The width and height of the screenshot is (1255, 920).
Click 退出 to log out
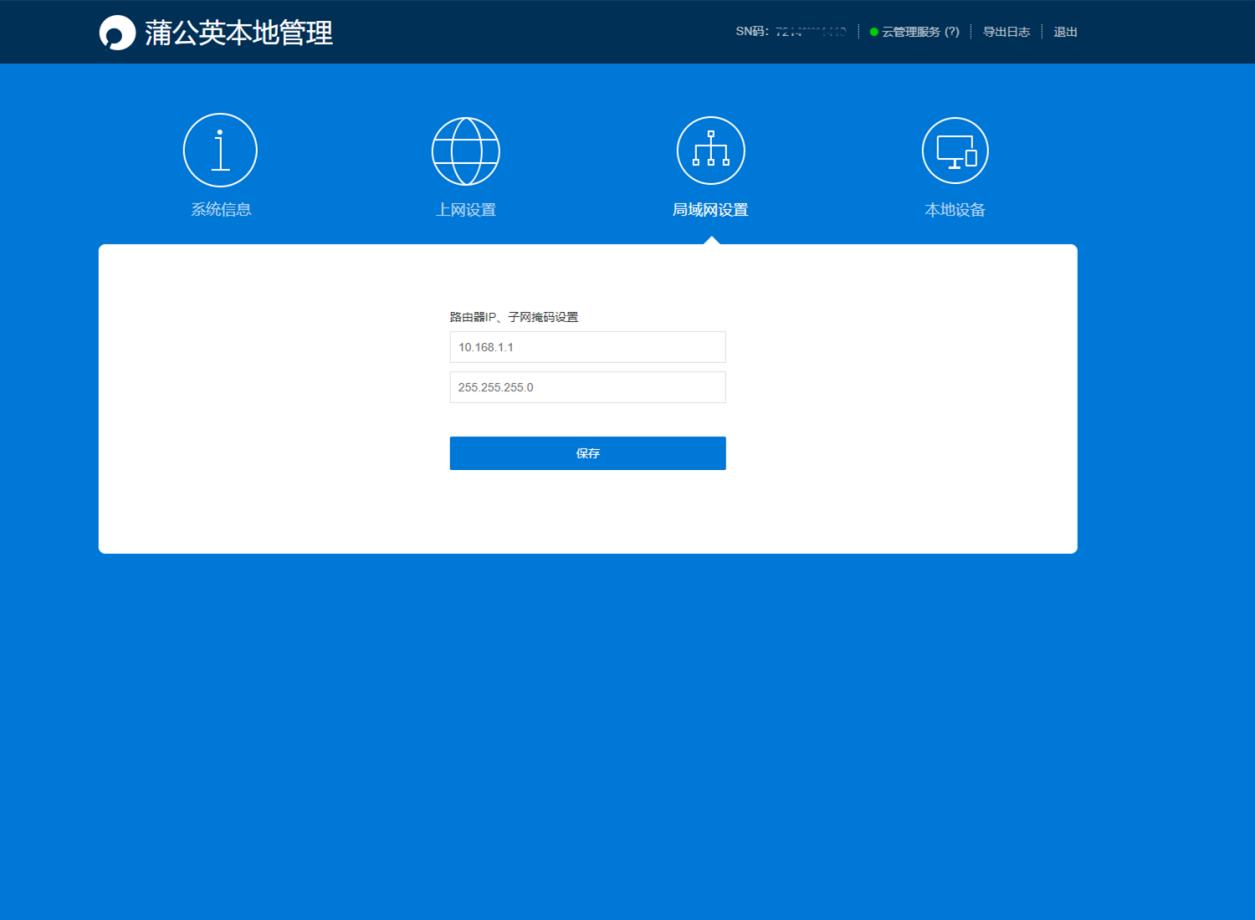click(x=1065, y=31)
